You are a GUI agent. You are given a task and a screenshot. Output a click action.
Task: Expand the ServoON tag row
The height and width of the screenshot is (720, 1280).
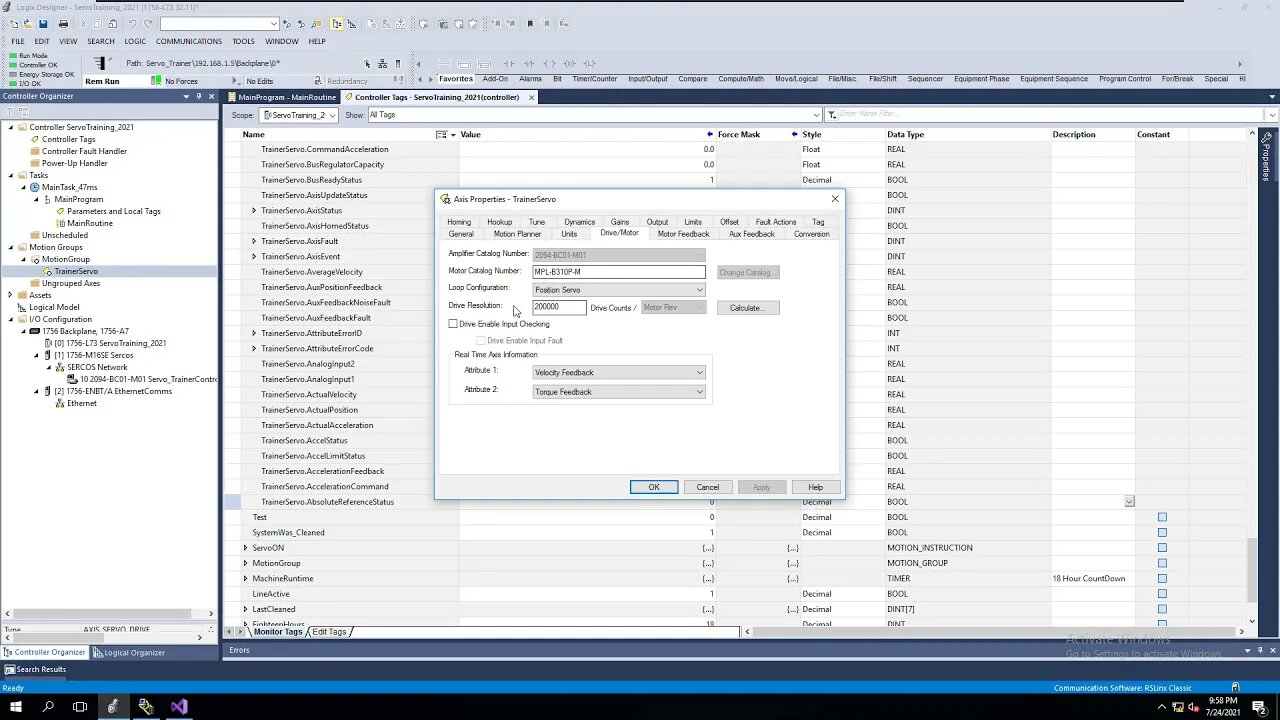pos(245,548)
